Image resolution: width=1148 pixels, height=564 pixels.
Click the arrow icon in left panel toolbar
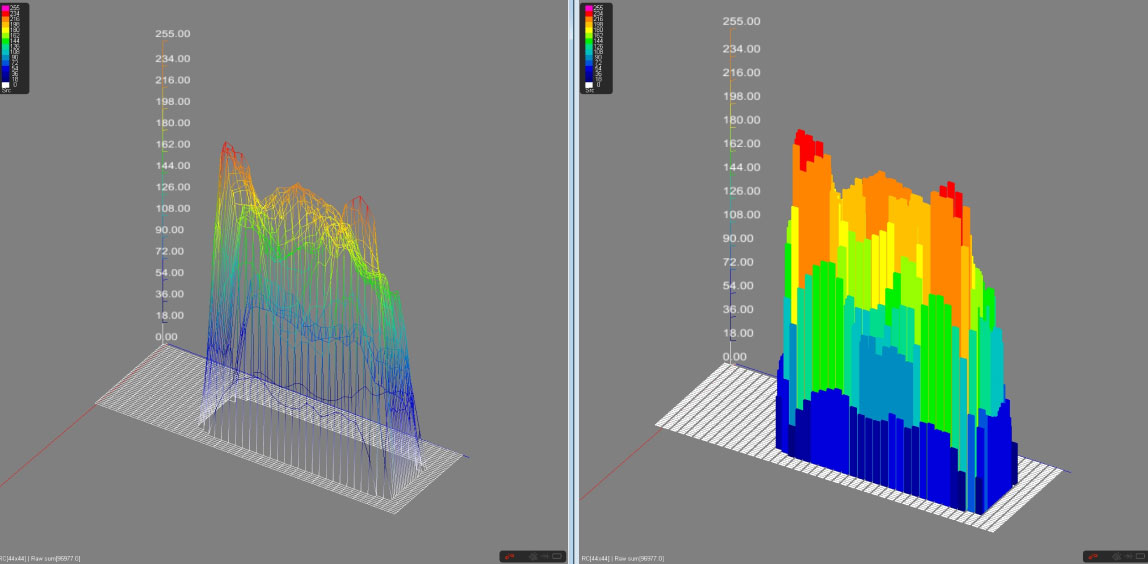coord(544,556)
